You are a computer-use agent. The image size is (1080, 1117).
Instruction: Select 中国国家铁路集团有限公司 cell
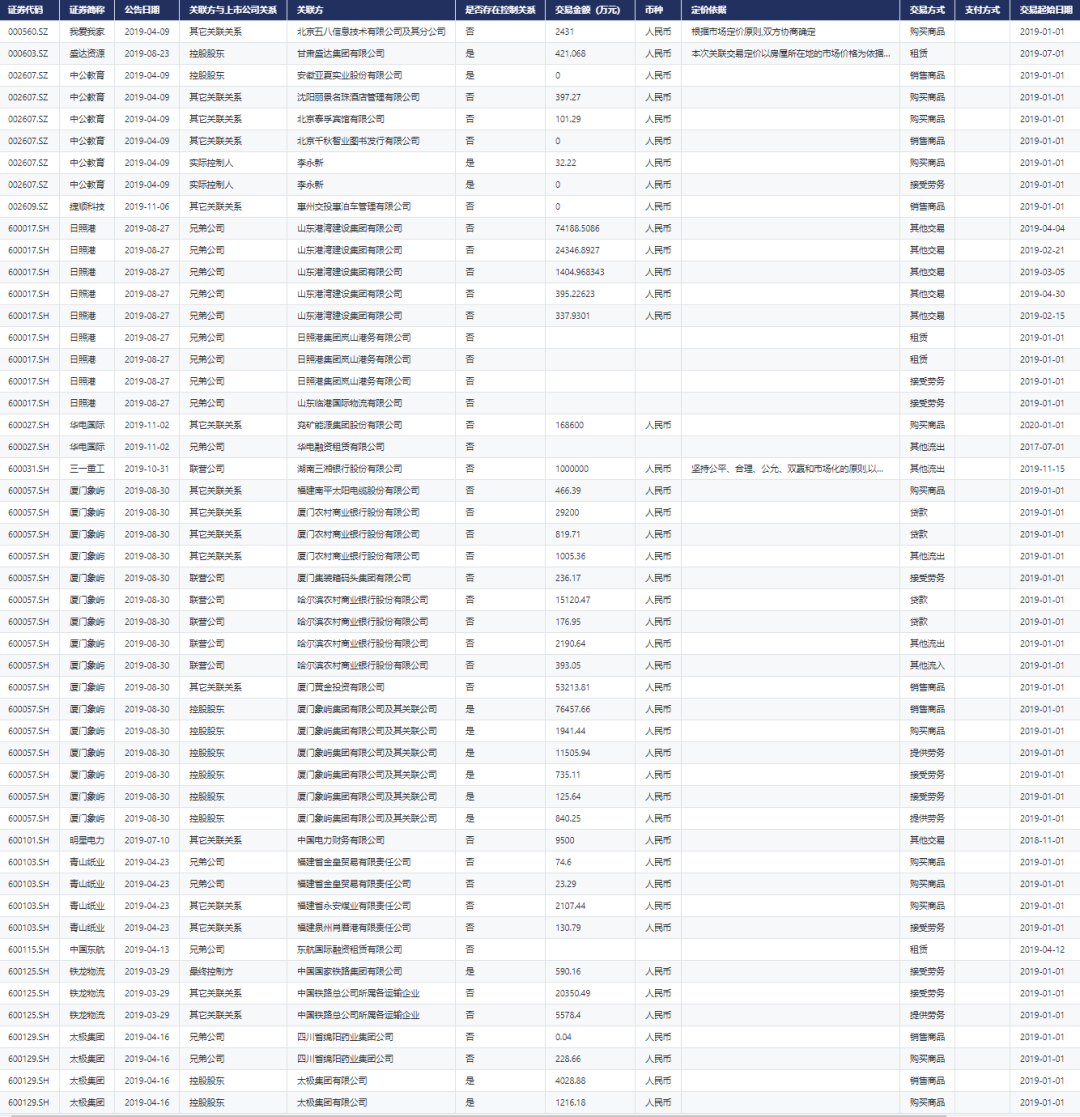349,972
